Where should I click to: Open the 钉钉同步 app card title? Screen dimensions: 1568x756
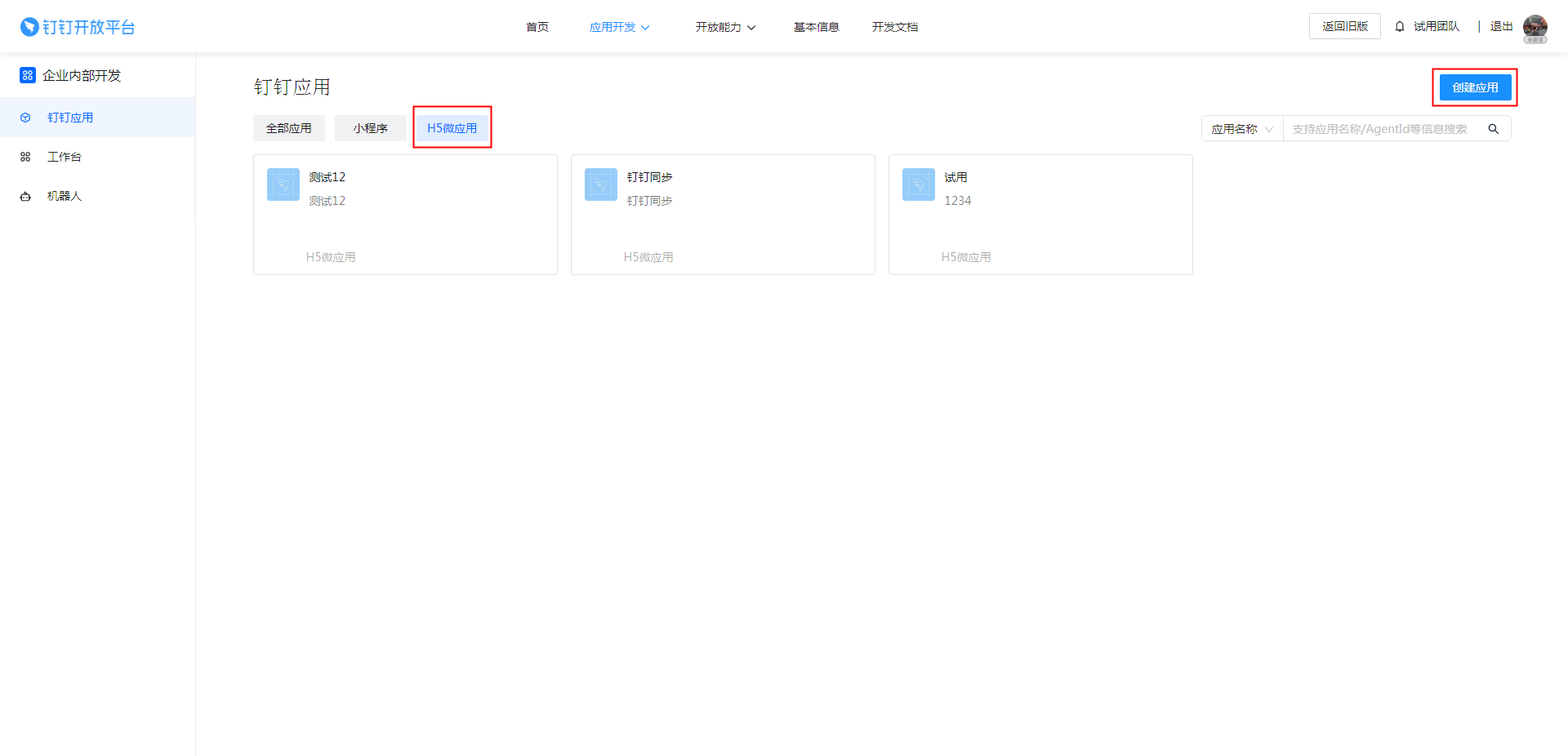click(x=650, y=177)
